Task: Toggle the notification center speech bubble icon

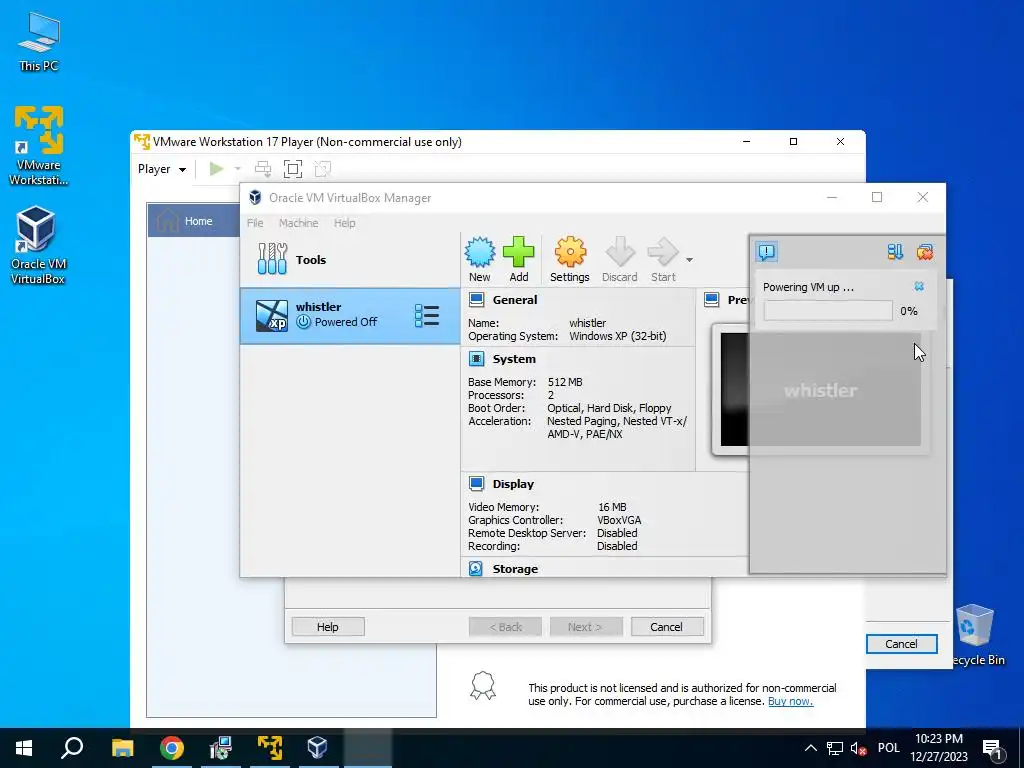Action: pos(767,251)
